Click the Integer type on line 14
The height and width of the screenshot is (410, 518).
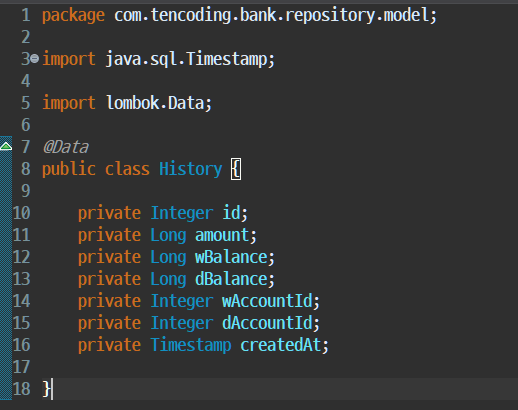pos(182,301)
